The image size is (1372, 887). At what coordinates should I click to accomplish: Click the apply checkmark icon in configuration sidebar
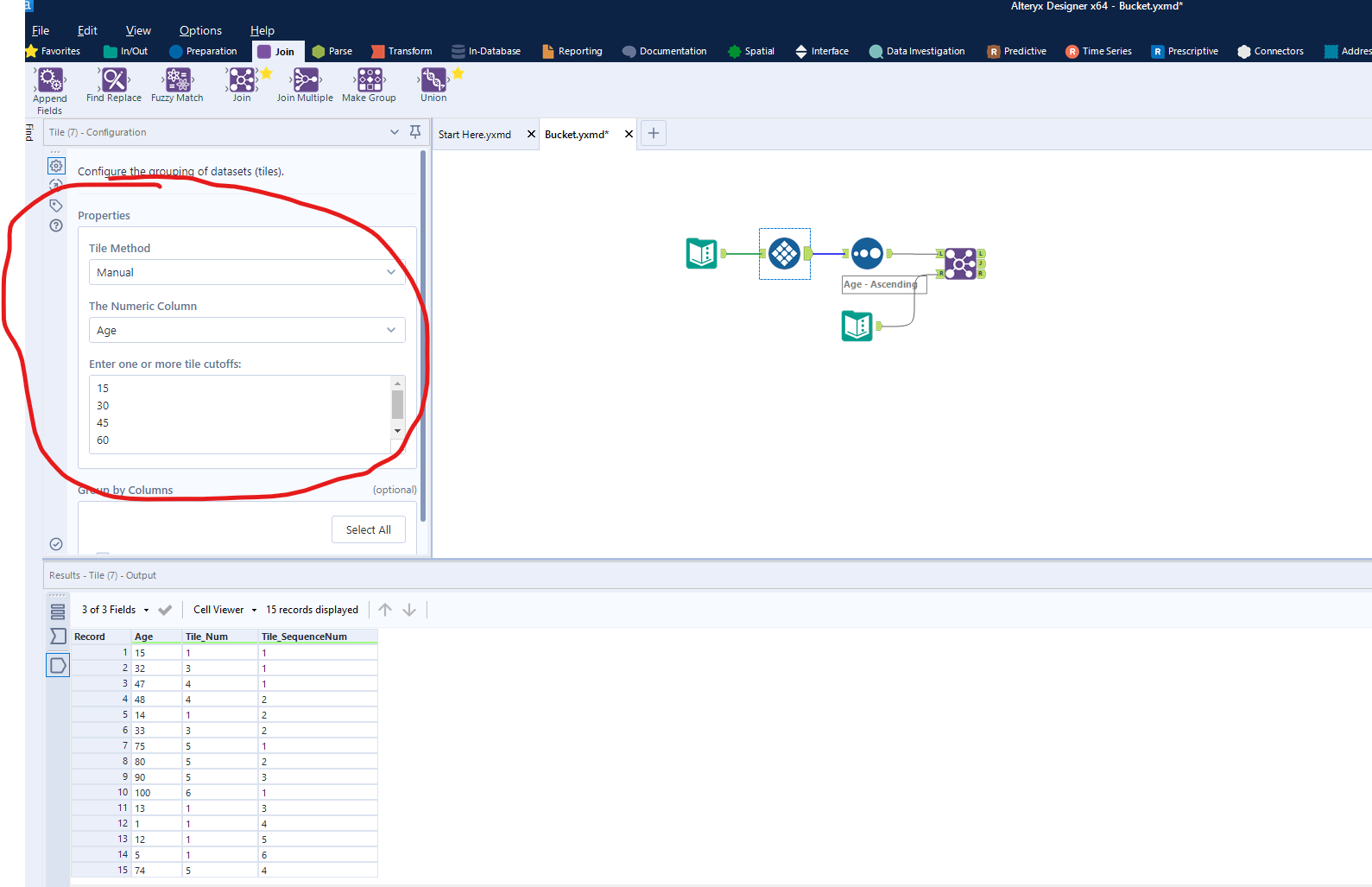pos(56,544)
